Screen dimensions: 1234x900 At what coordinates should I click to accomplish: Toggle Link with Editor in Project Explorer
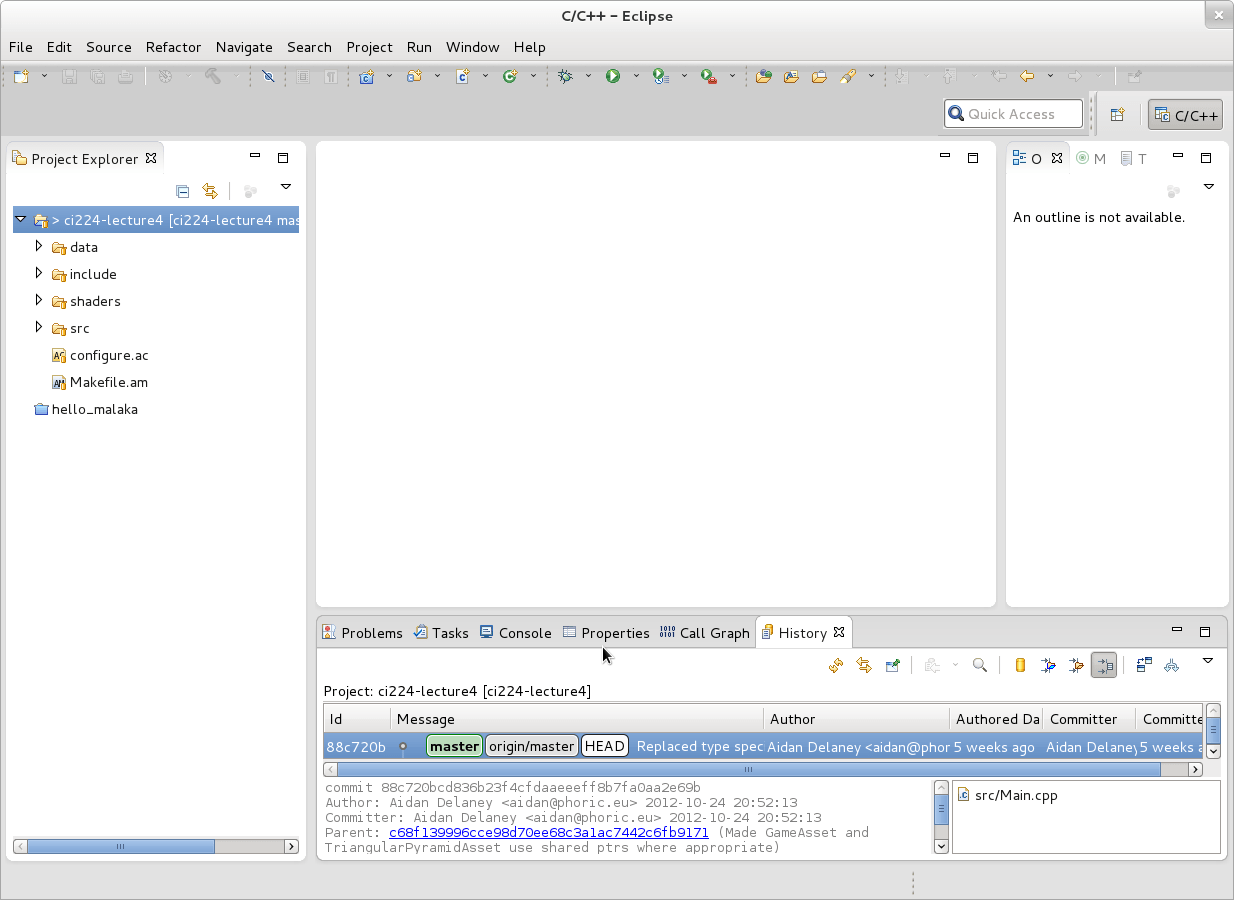[210, 191]
